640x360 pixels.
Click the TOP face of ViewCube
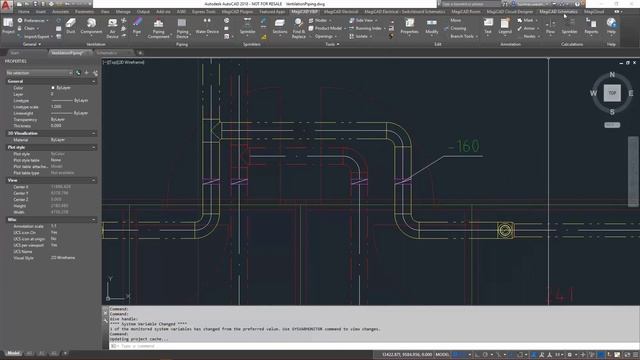(x=612, y=93)
